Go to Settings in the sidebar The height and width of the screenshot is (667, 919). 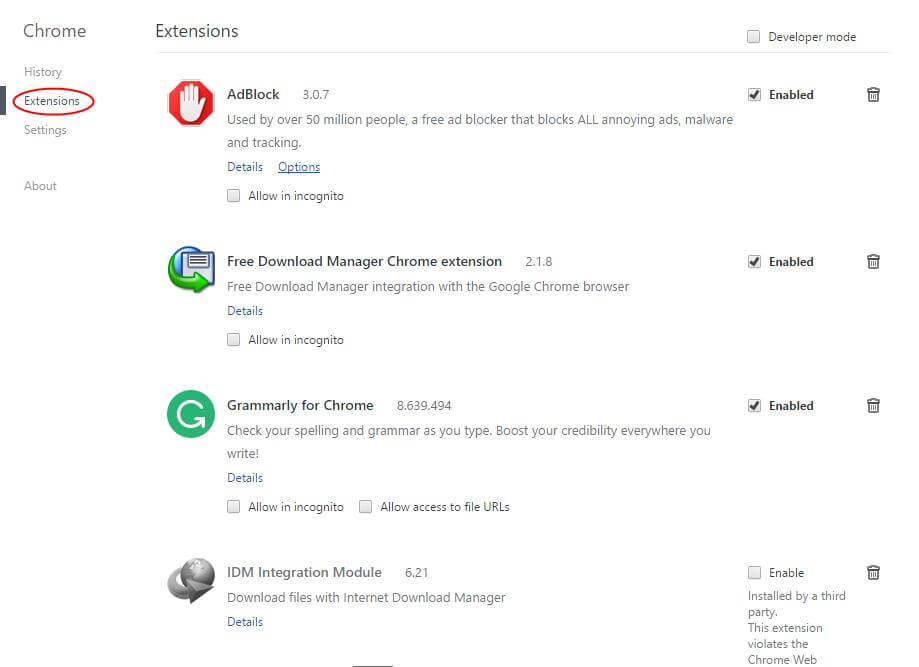45,130
